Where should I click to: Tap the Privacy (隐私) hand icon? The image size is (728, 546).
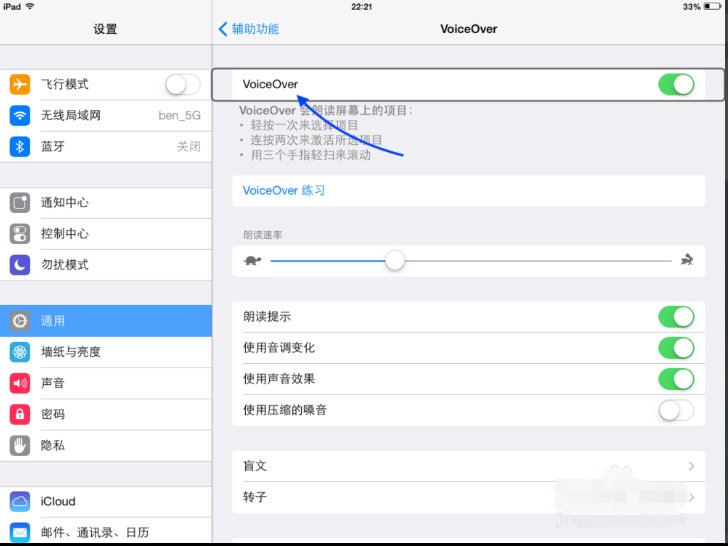[x=20, y=446]
